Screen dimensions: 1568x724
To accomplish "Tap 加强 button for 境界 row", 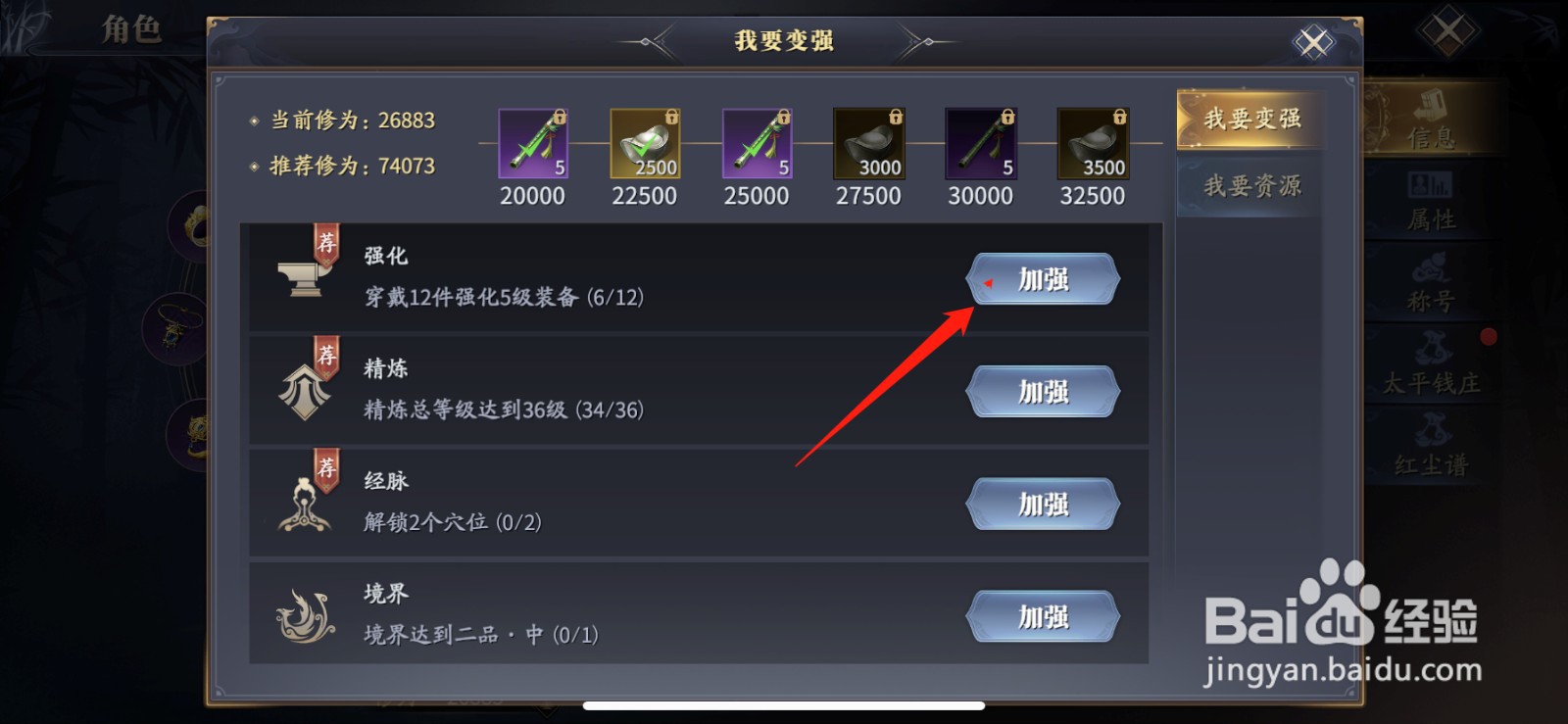I will [x=1043, y=617].
